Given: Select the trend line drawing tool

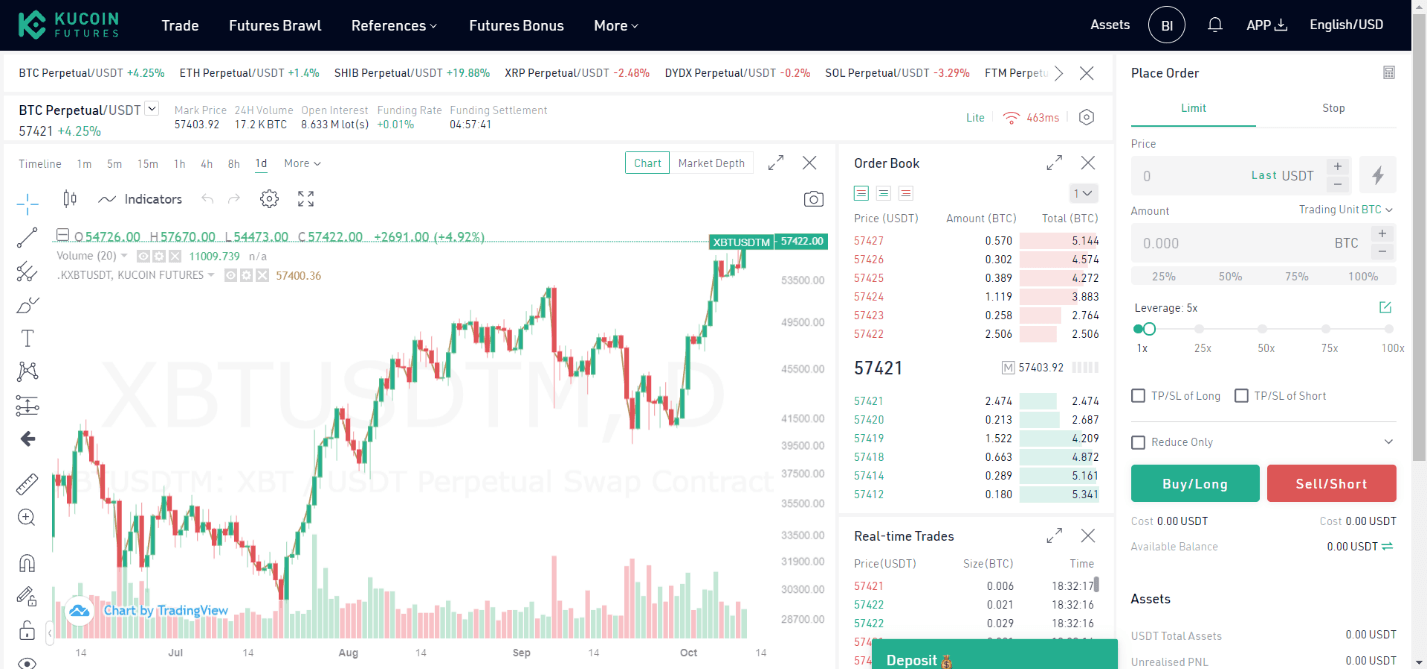Looking at the screenshot, I should [27, 238].
